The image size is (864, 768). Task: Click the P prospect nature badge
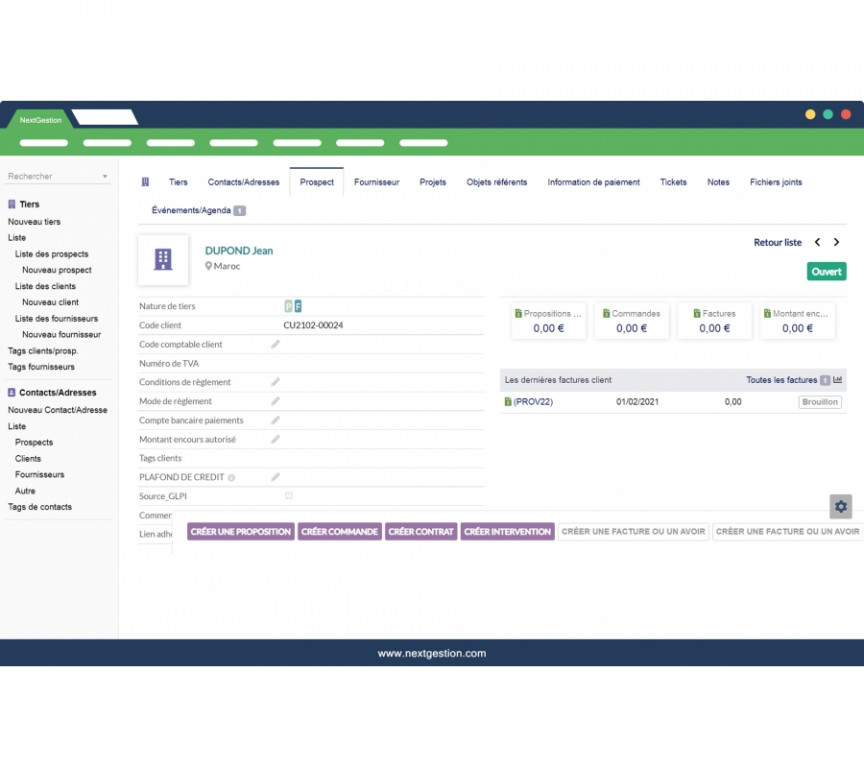288,306
